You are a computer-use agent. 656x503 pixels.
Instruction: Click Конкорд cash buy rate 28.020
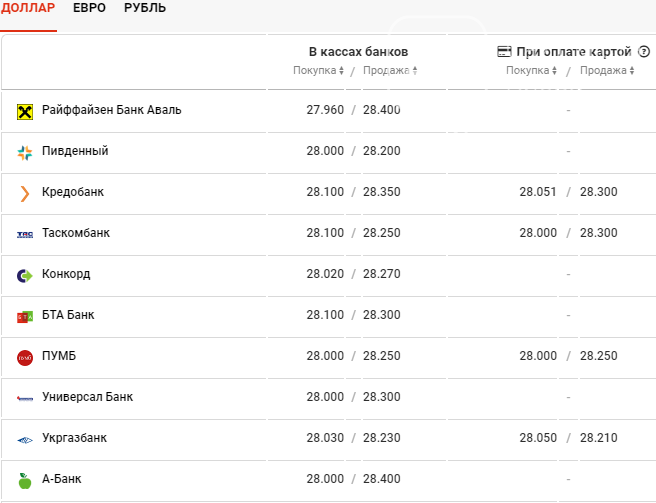pyautogui.click(x=325, y=274)
